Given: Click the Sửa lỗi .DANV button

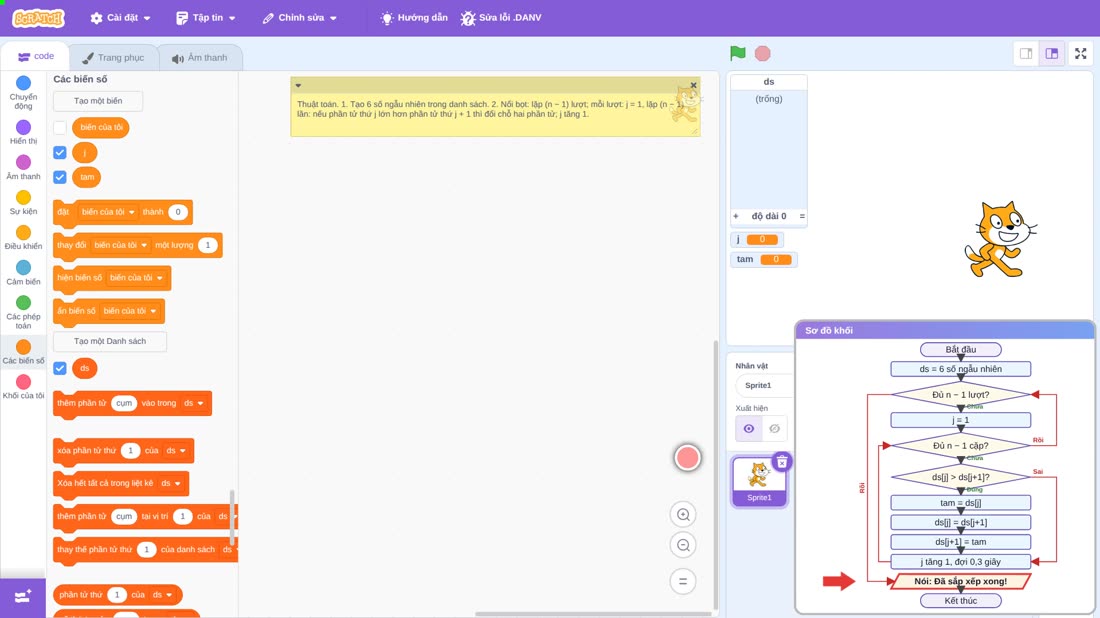Looking at the screenshot, I should [x=501, y=18].
